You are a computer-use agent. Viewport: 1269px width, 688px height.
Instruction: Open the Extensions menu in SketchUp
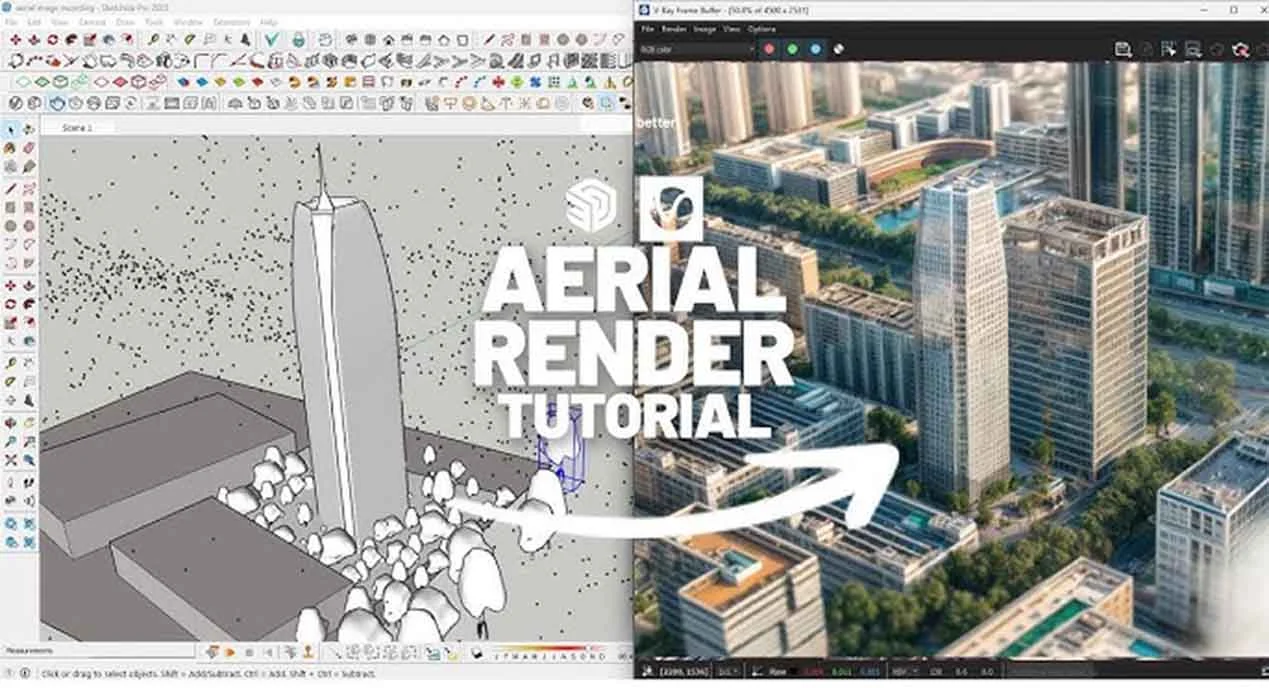point(232,21)
